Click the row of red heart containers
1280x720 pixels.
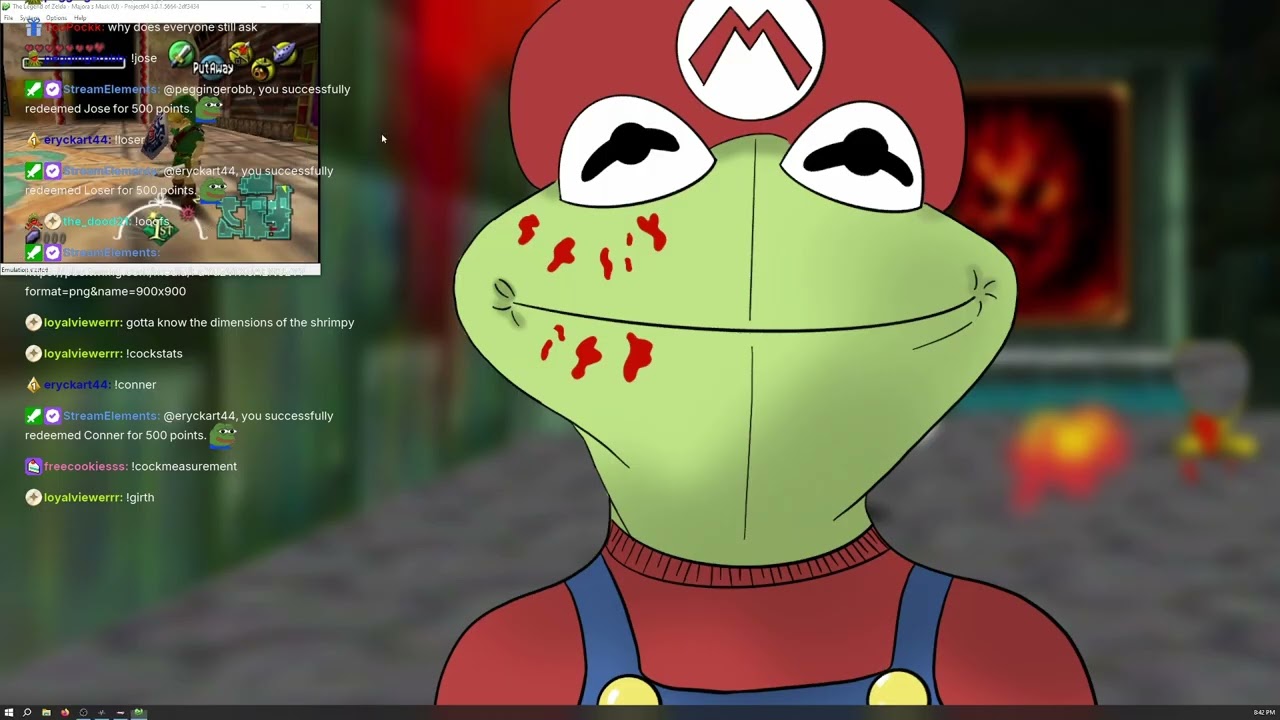point(64,48)
